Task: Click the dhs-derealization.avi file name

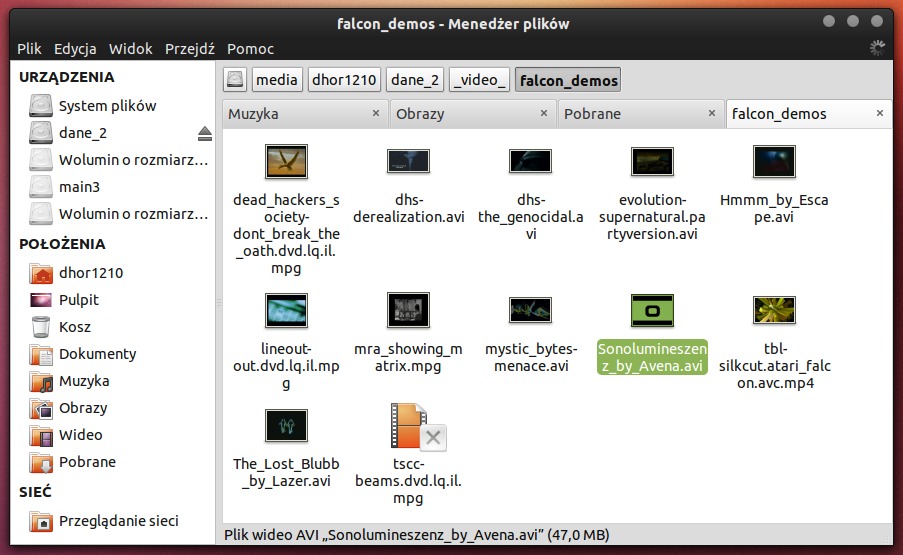Action: click(409, 208)
